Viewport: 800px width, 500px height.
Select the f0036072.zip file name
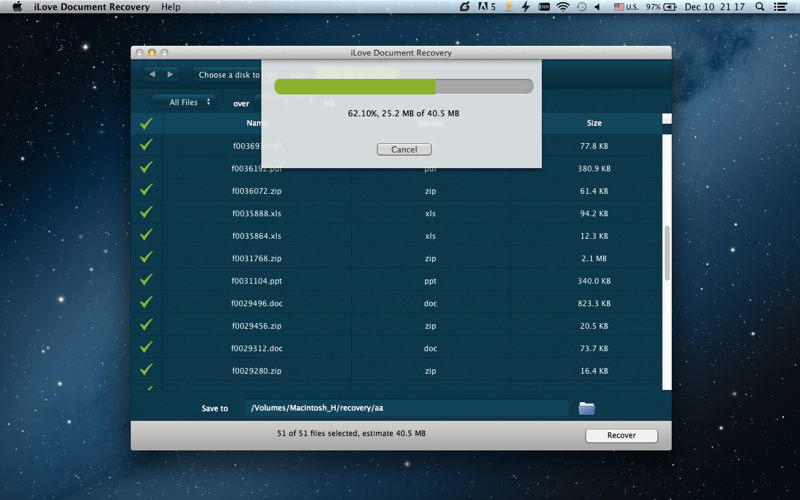click(x=257, y=191)
